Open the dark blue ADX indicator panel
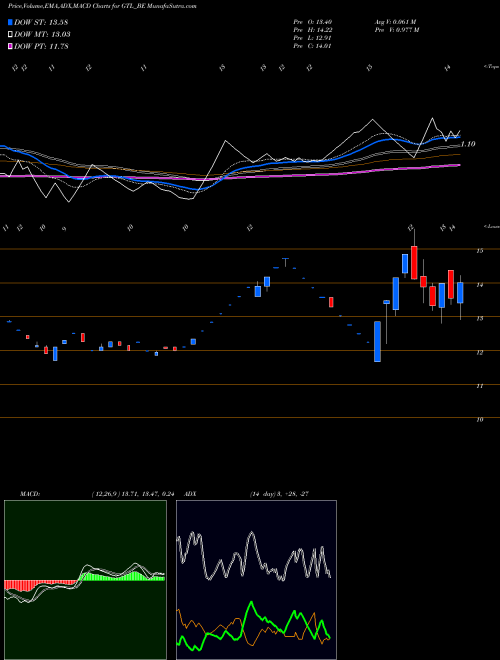The height and width of the screenshot is (660, 500). (256, 580)
